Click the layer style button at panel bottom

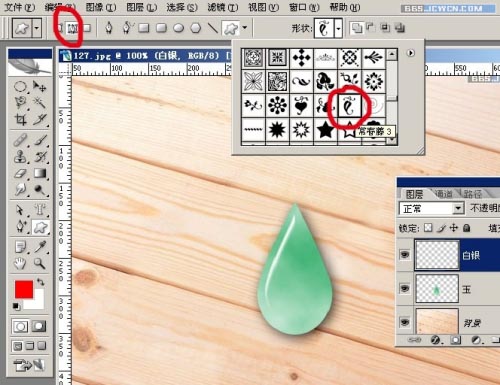[x=436, y=340]
